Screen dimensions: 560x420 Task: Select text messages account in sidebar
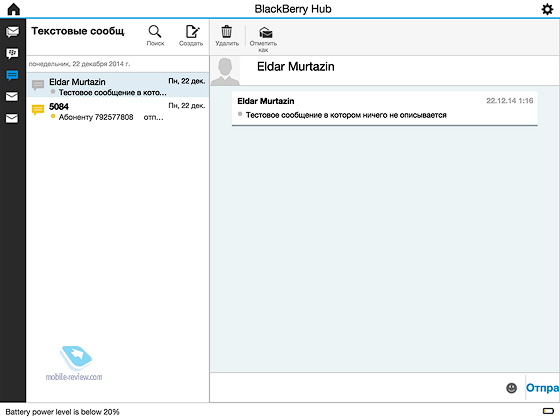click(x=12, y=75)
